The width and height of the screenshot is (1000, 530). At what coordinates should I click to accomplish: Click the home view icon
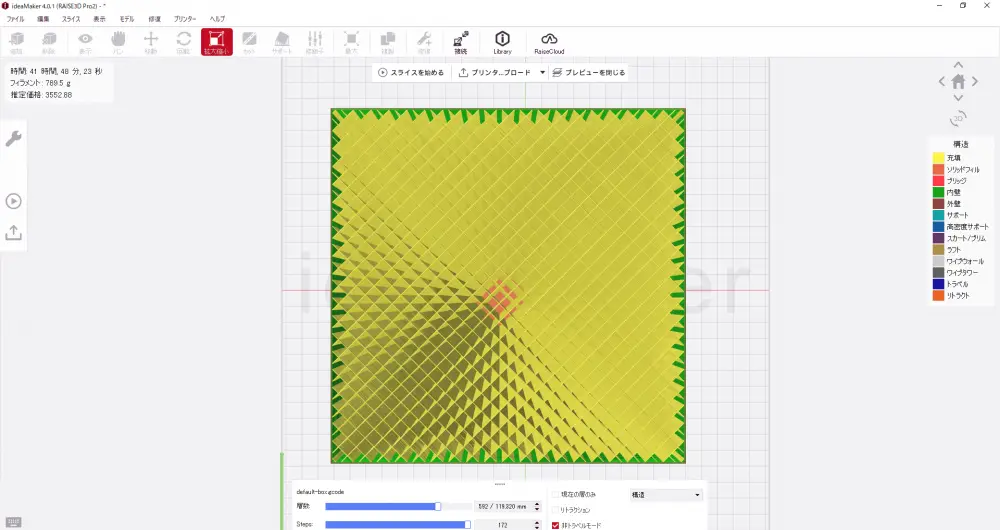click(958, 81)
